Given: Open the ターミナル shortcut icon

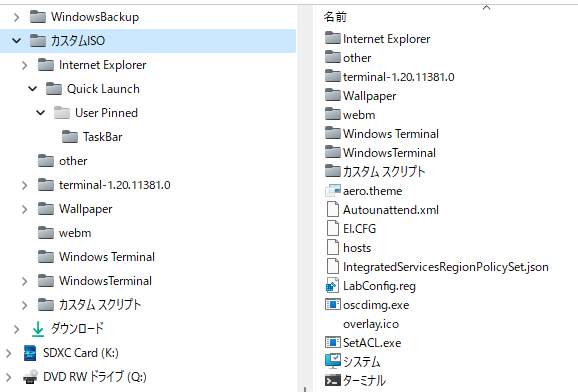Looking at the screenshot, I should coord(333,380).
